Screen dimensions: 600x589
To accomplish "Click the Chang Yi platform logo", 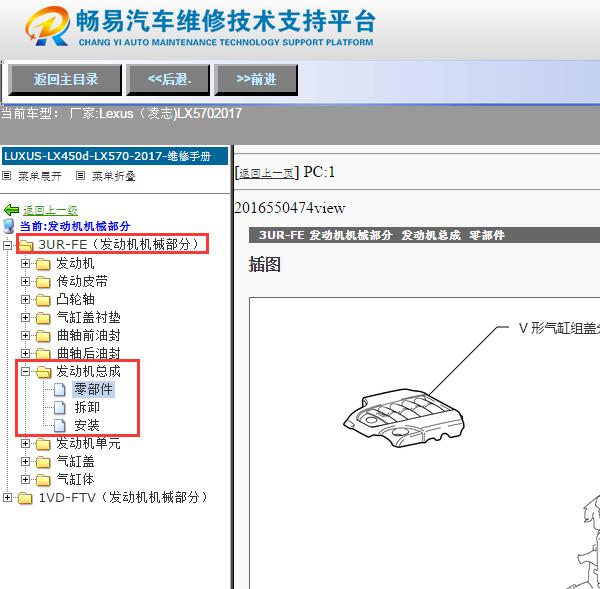I will pos(47,26).
